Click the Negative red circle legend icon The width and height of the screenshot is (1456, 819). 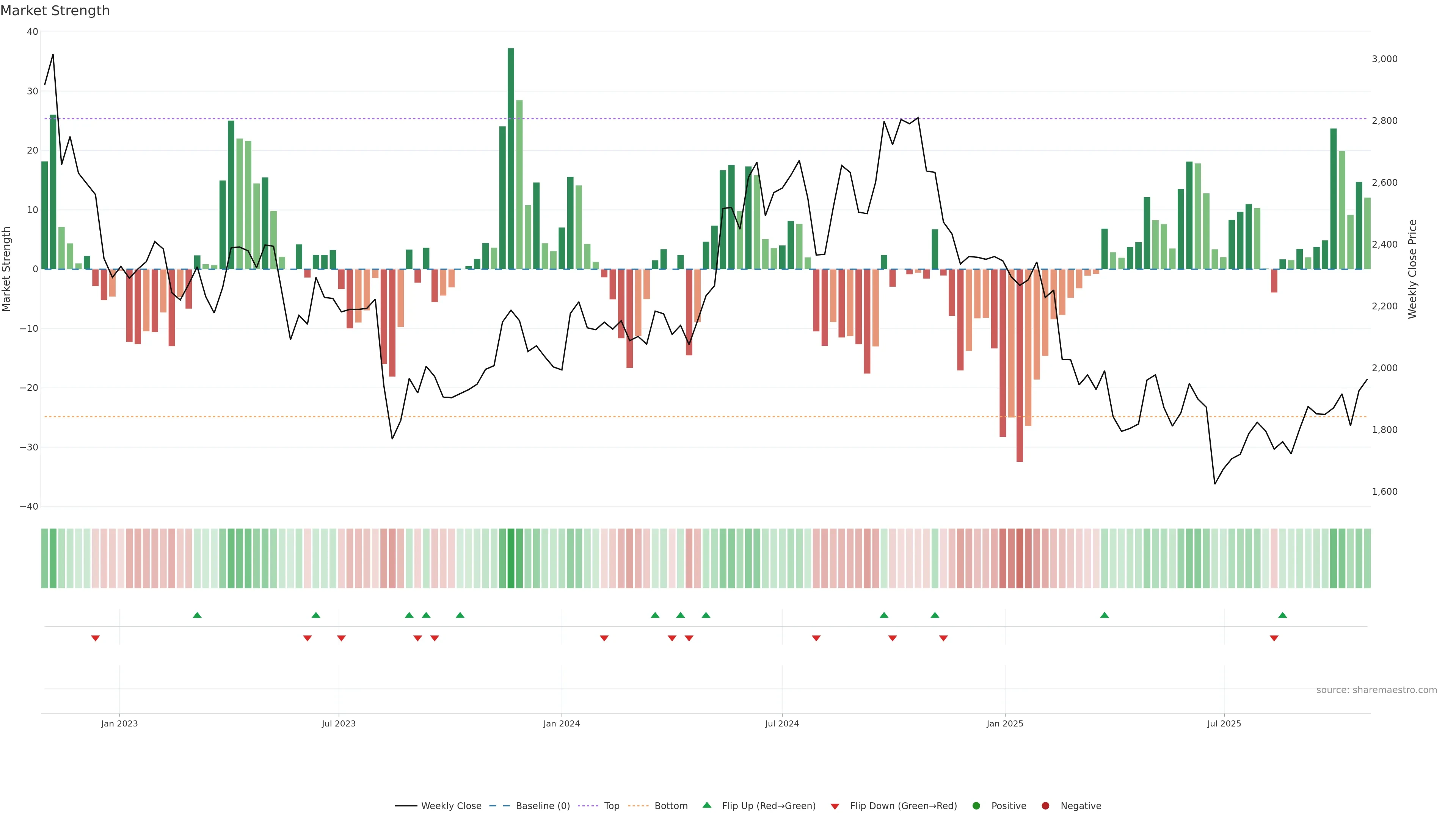point(1045,806)
